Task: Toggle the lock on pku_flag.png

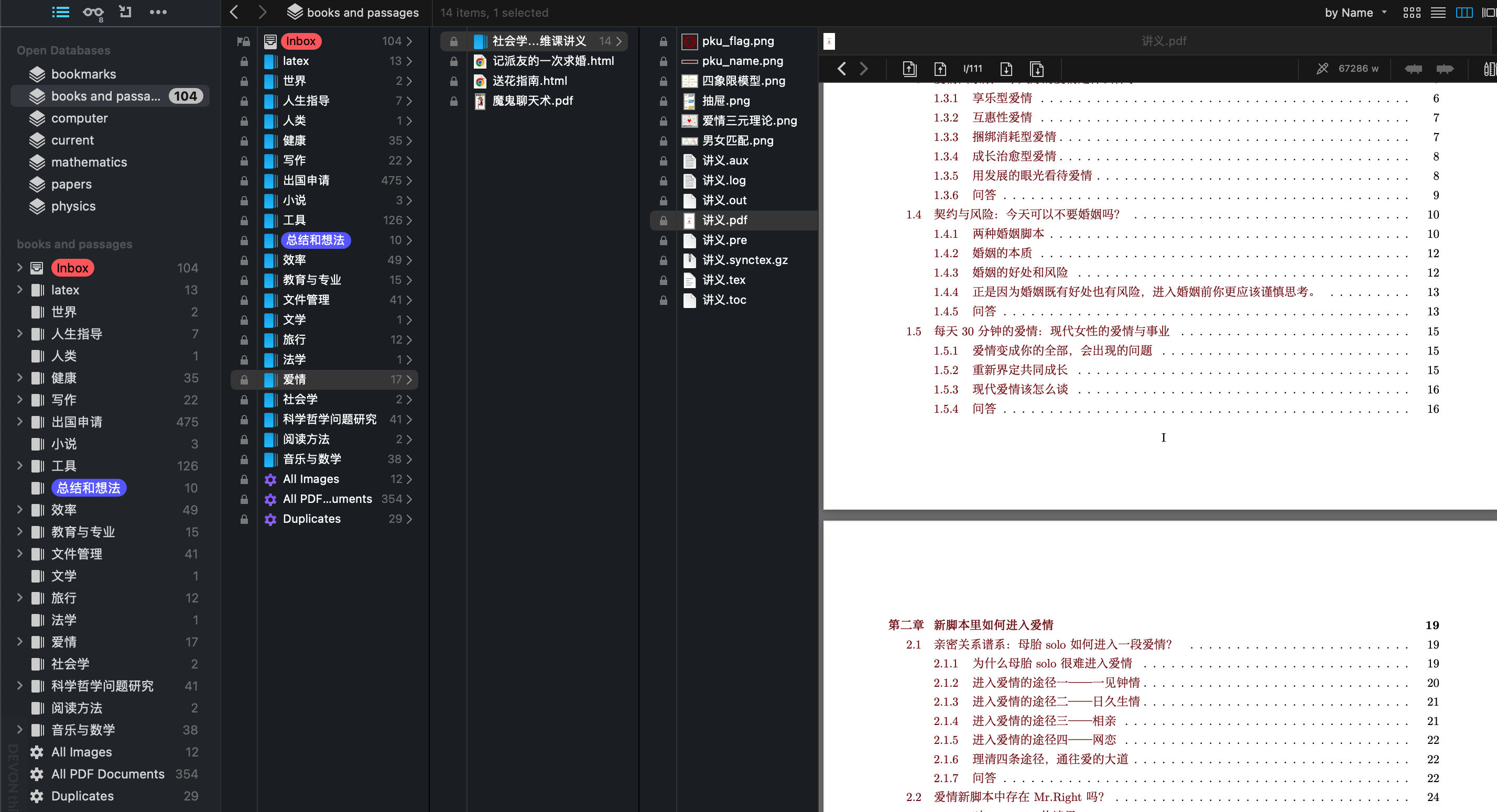Action: 663,41
